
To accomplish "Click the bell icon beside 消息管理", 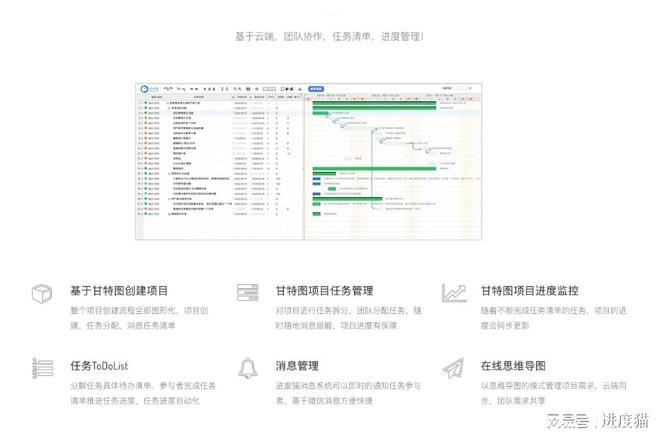I will point(248,368).
